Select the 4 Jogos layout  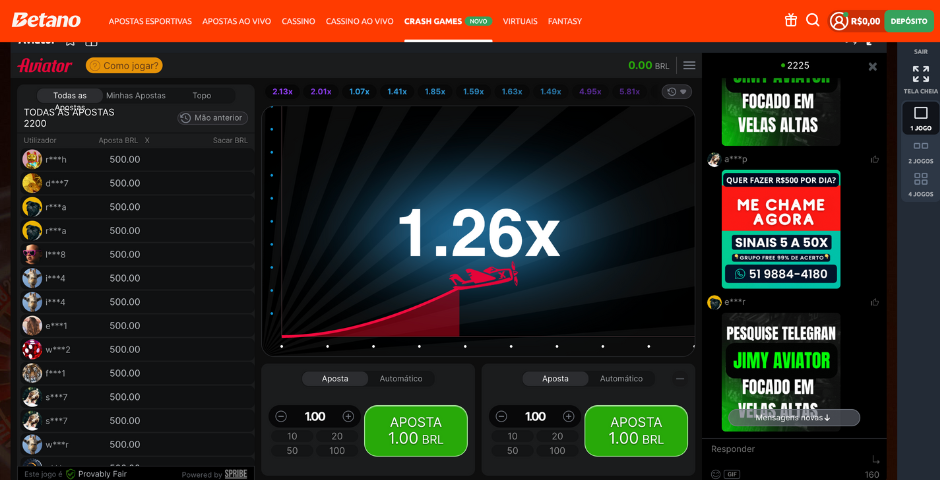coord(921,185)
